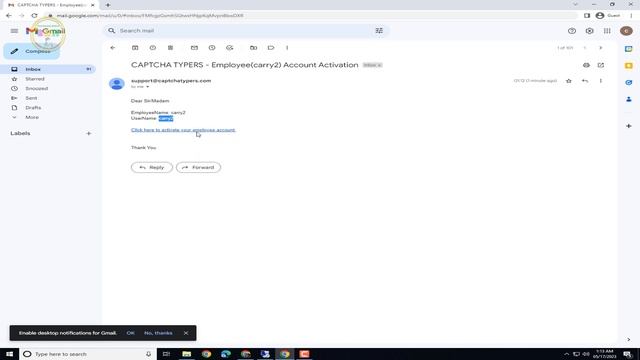Apply a label to the email
The height and width of the screenshot is (360, 640).
[x=271, y=48]
